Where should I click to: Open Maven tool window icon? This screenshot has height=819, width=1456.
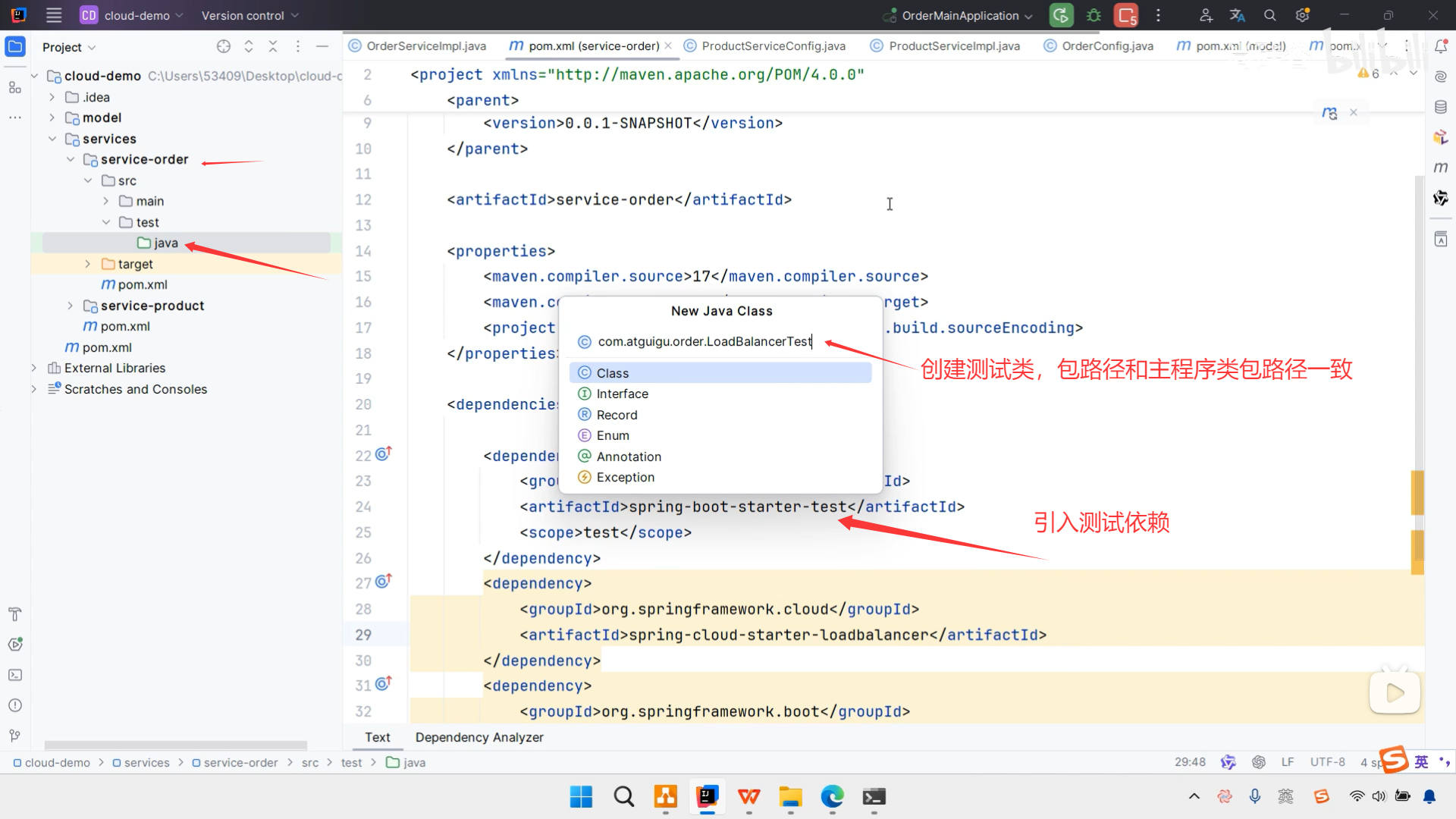pyautogui.click(x=1441, y=167)
